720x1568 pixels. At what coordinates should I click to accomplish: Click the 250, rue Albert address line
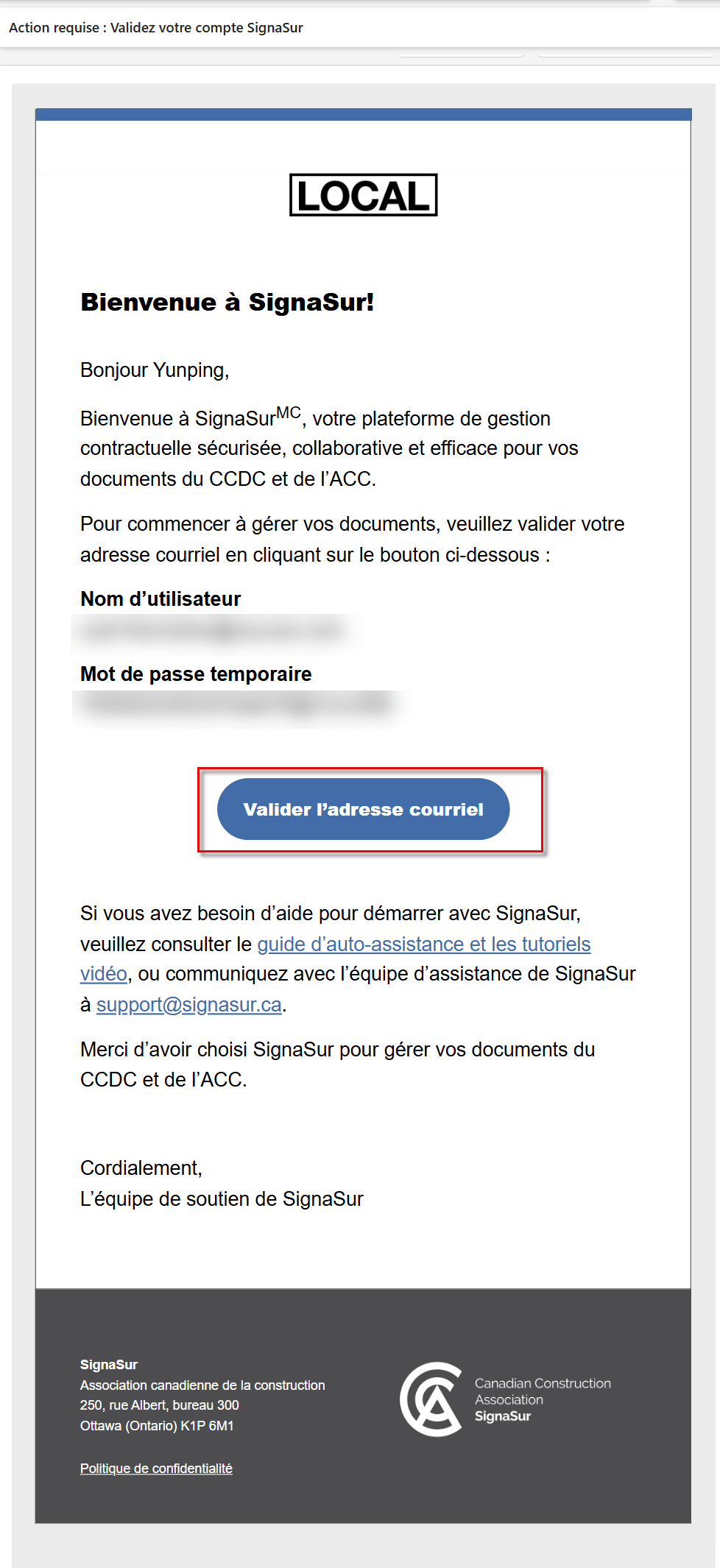click(160, 1405)
